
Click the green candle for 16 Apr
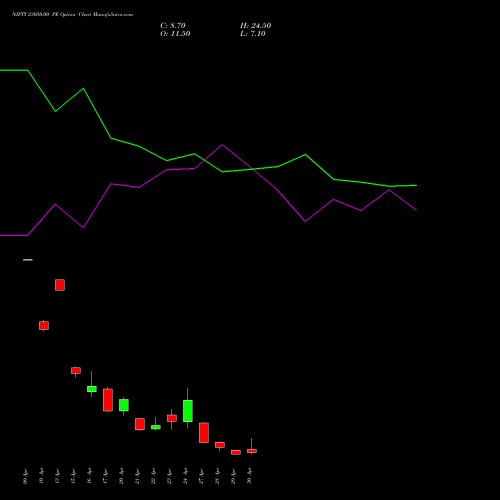92,389
